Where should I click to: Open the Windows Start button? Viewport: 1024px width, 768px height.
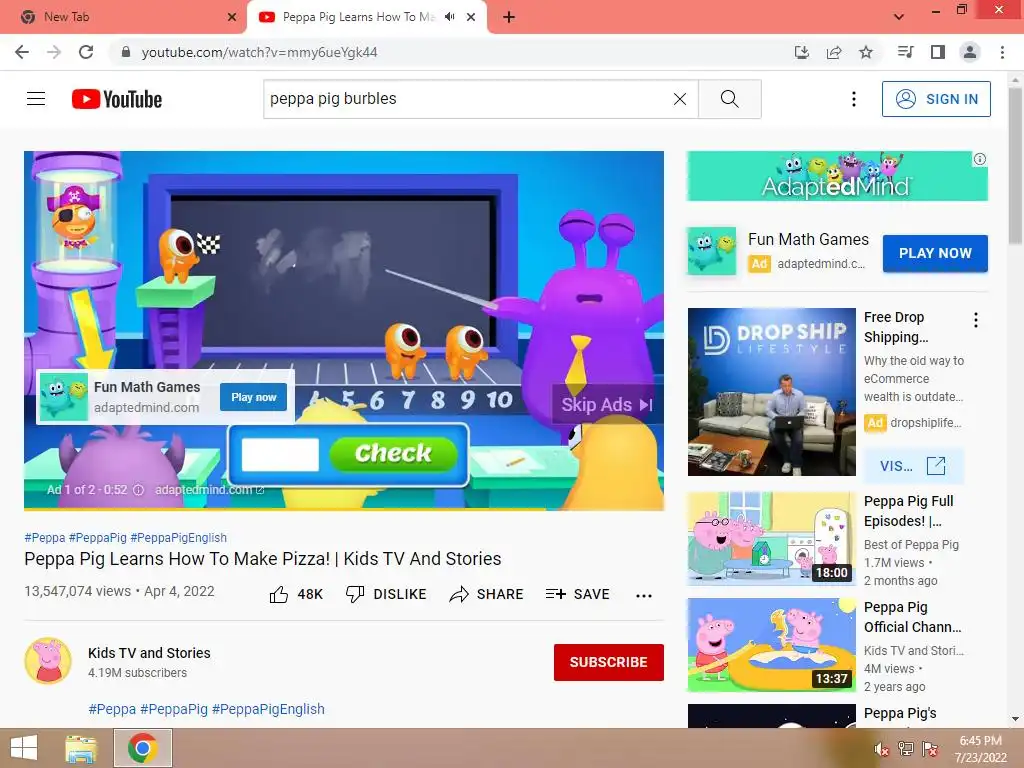coord(24,748)
